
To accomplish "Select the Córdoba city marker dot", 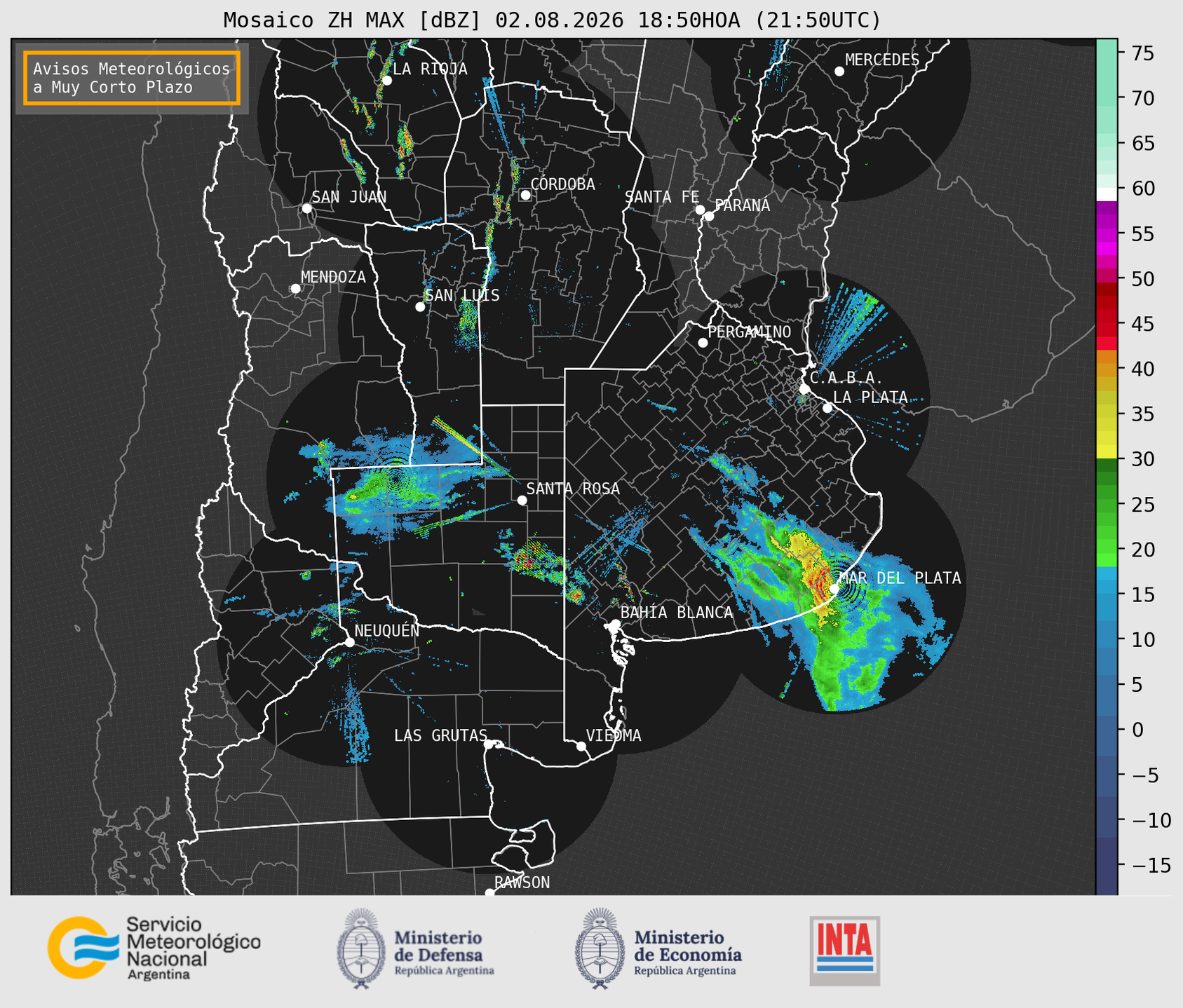I will [x=525, y=195].
